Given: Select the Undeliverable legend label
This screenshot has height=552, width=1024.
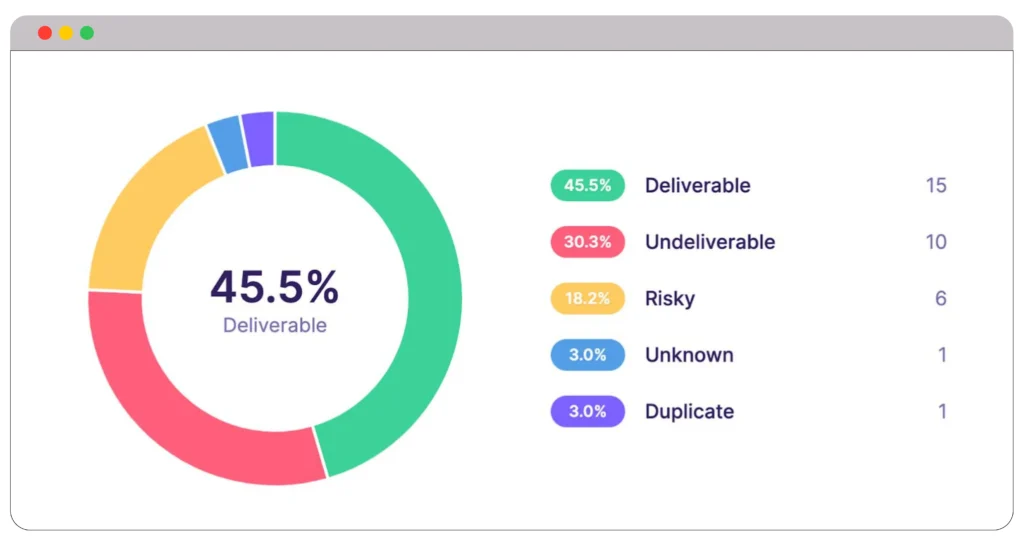Looking at the screenshot, I should [709, 242].
